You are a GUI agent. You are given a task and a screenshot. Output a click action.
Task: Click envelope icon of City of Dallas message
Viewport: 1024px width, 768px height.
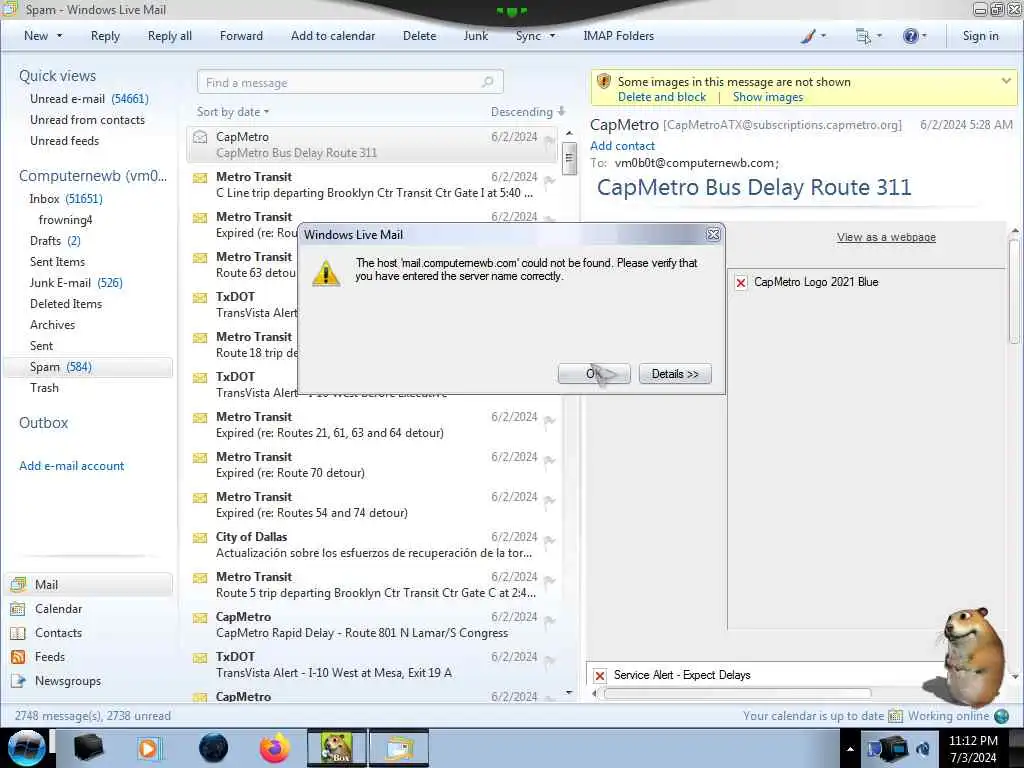pos(200,537)
